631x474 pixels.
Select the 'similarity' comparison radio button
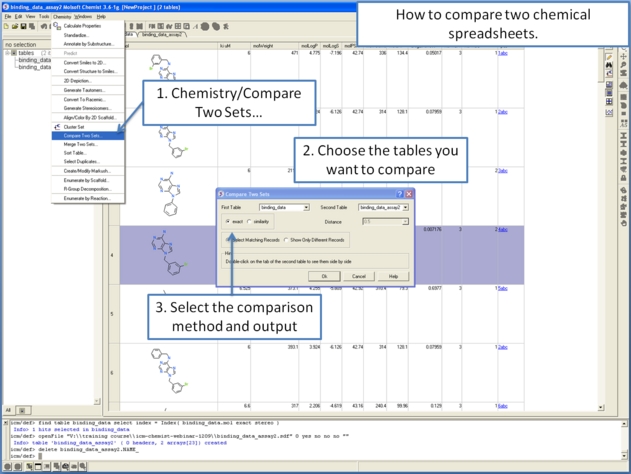(249, 221)
